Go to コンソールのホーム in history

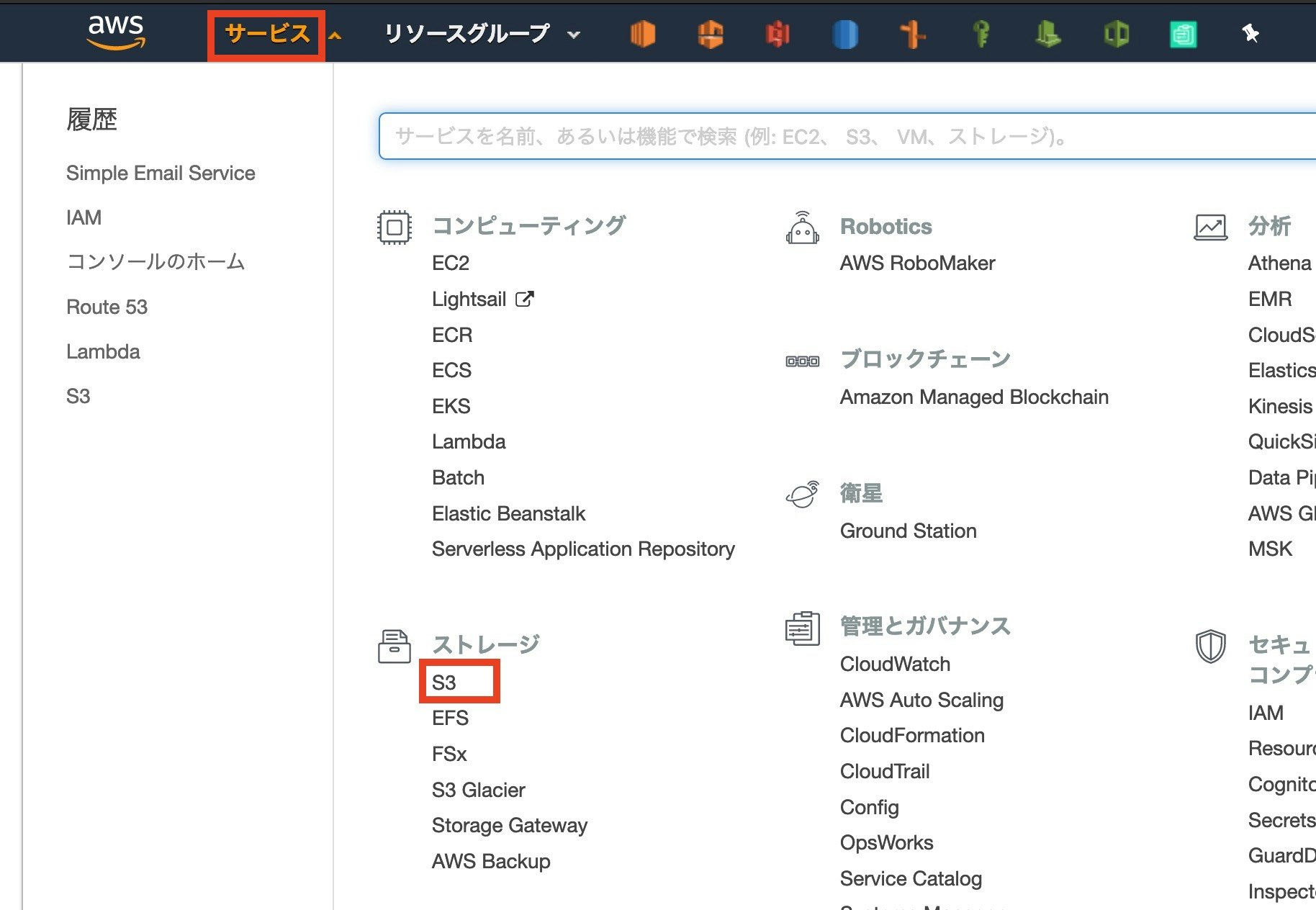[x=156, y=262]
